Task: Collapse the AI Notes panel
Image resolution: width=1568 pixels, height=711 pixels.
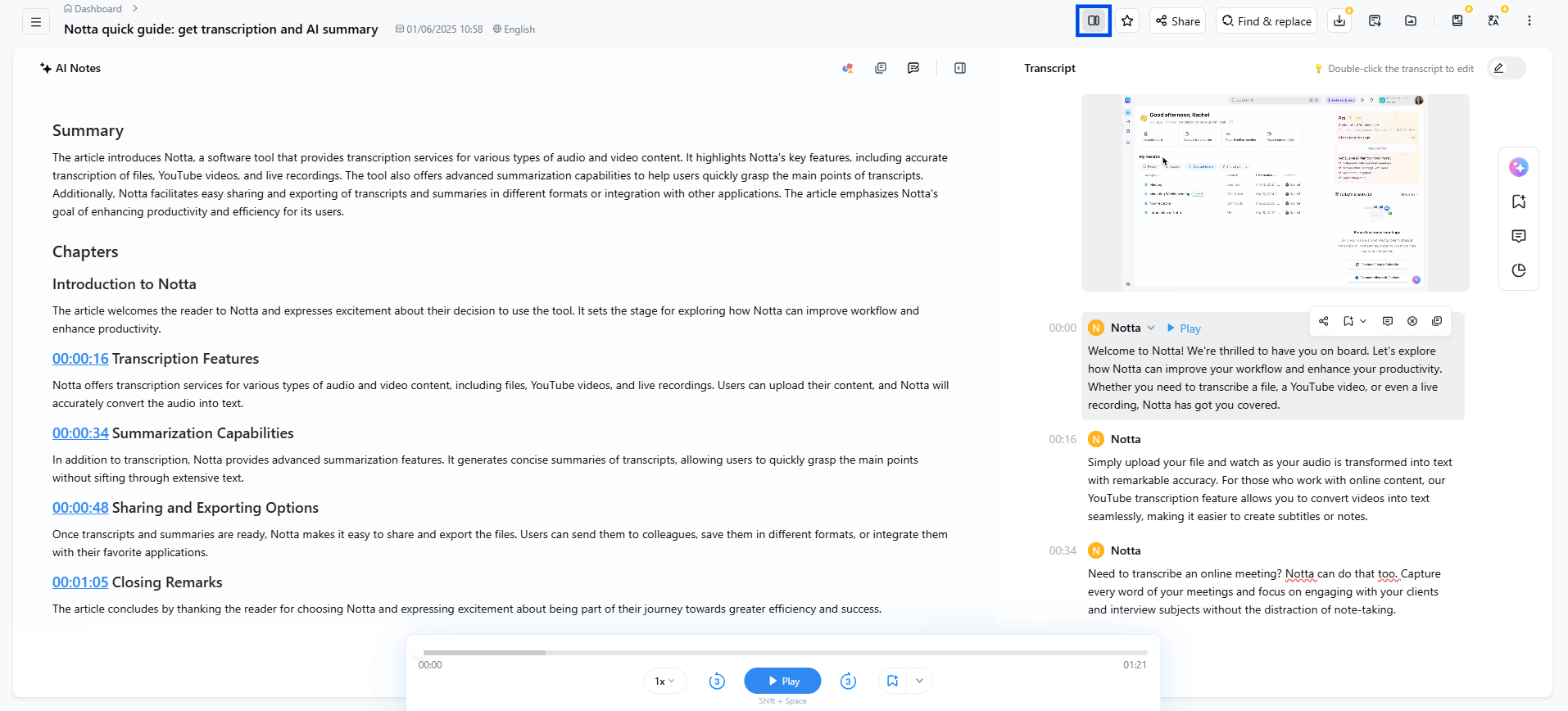Action: click(960, 69)
